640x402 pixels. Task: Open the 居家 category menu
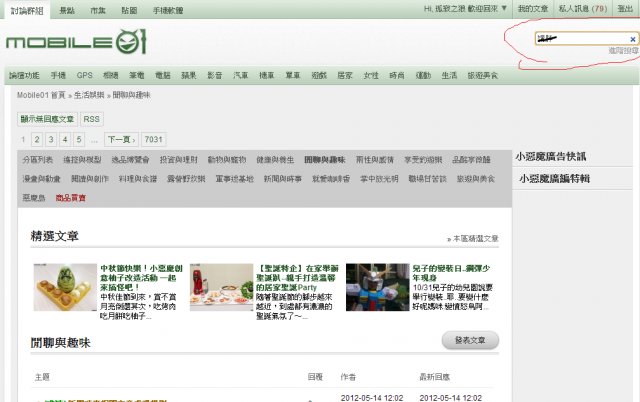point(345,76)
